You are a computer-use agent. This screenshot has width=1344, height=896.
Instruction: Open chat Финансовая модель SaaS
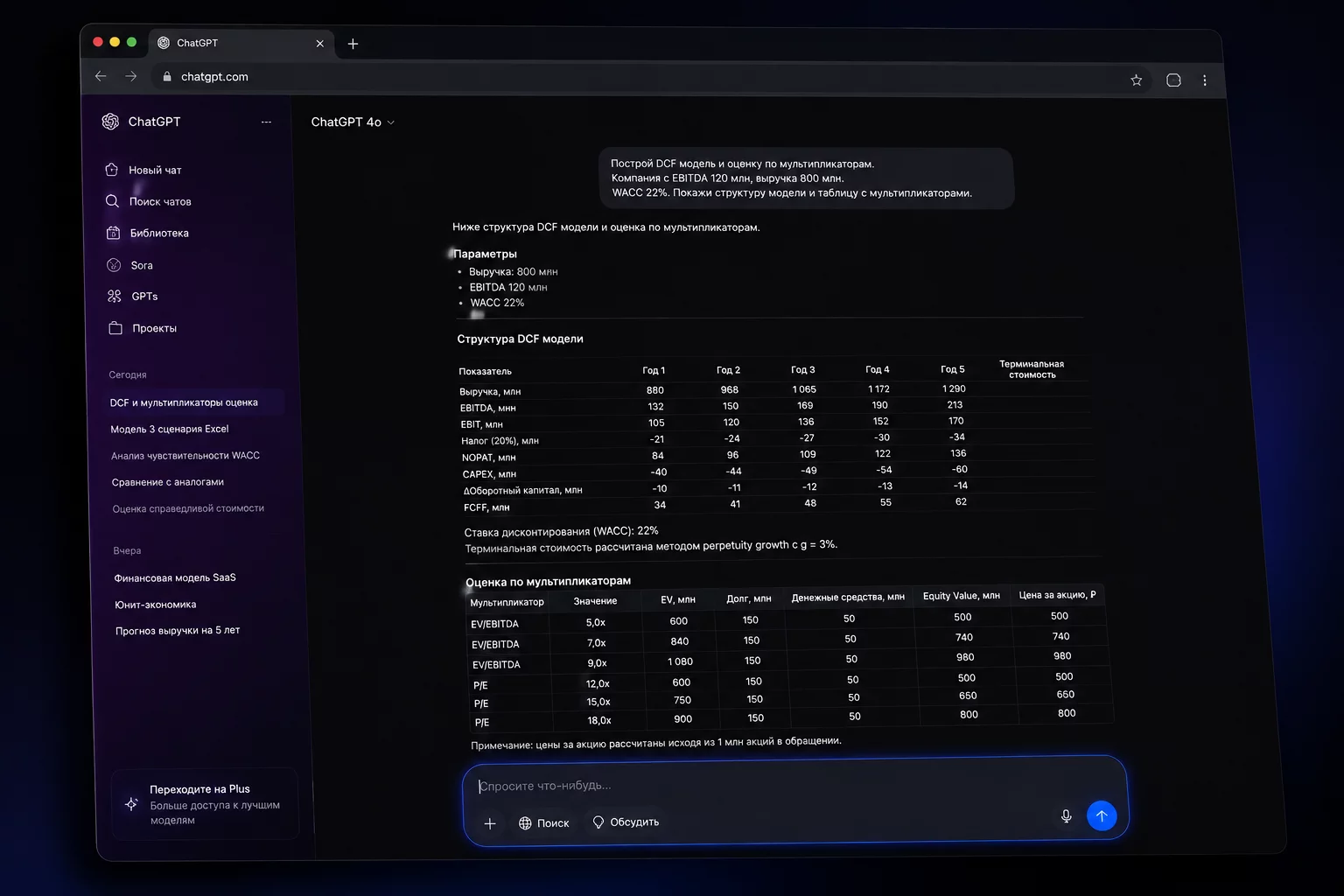[175, 577]
